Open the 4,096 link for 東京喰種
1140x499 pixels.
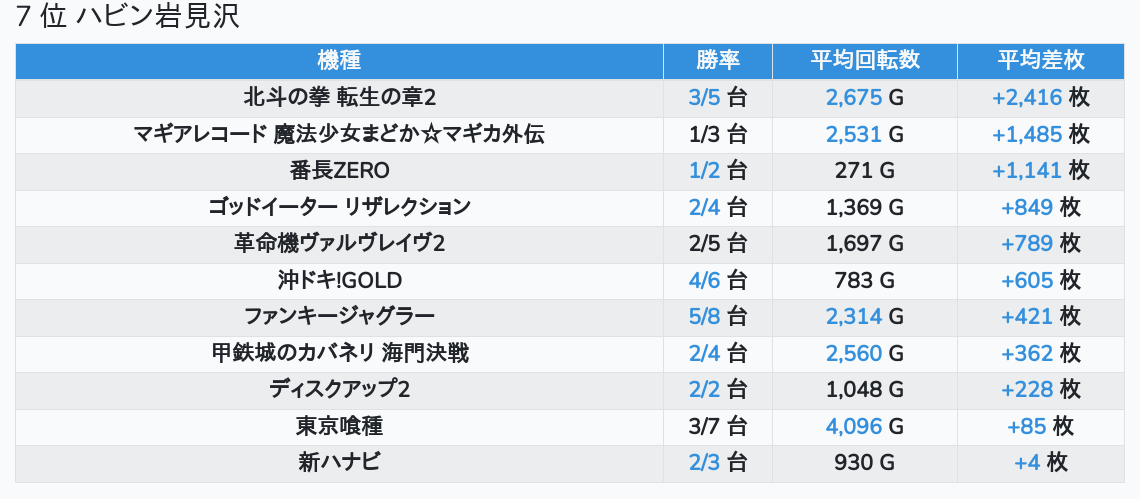point(854,426)
